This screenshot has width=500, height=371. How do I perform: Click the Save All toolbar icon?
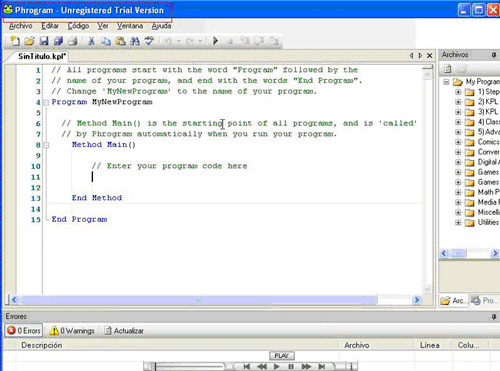click(58, 41)
